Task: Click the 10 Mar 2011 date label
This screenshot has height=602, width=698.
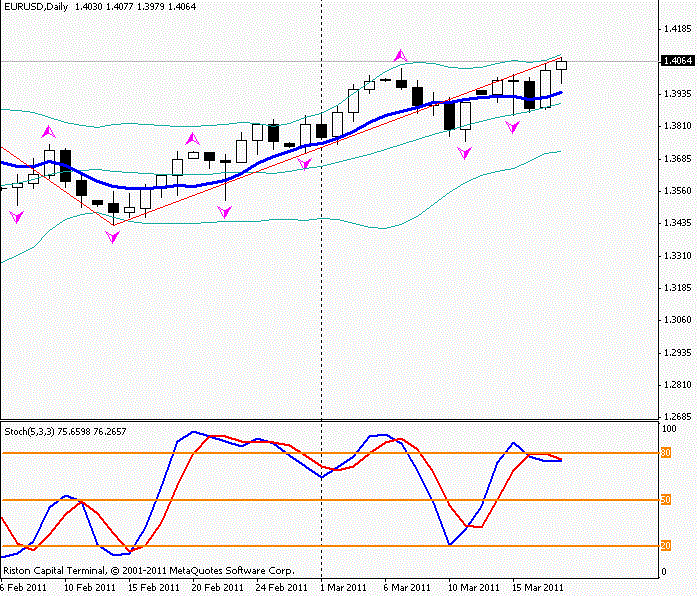Action: click(x=474, y=588)
